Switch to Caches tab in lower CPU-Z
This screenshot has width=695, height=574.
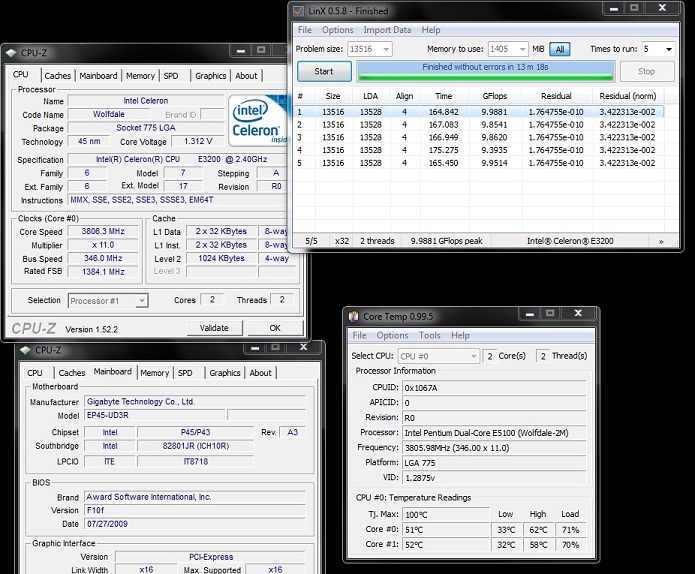click(72, 373)
